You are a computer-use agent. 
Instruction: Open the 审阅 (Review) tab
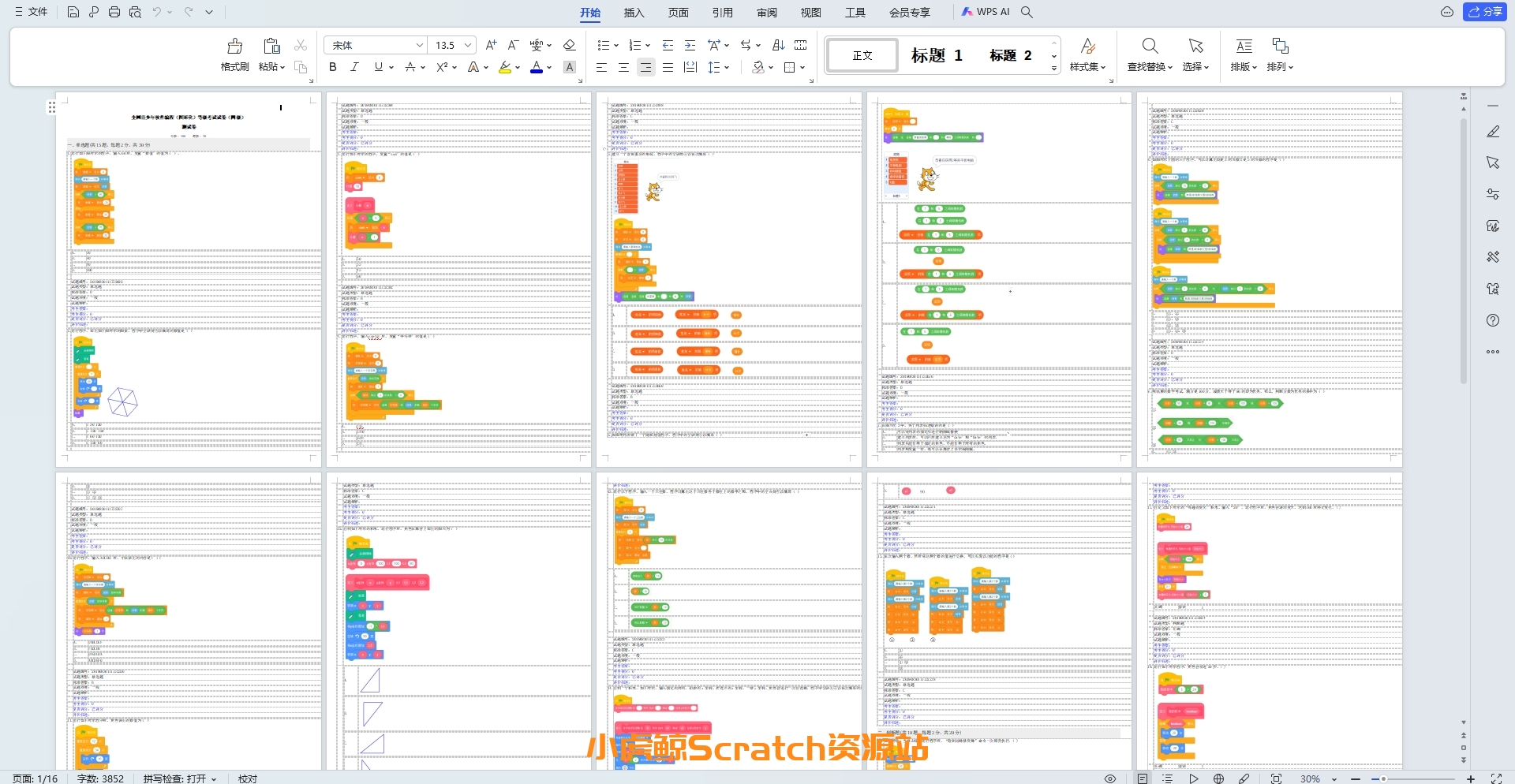click(766, 13)
